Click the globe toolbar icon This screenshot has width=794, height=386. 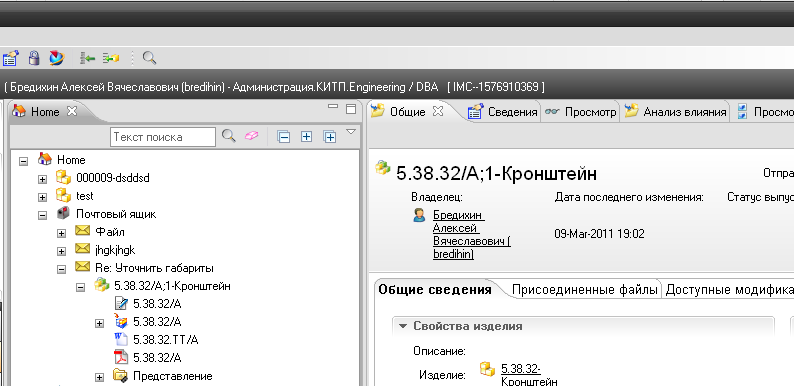coord(57,58)
